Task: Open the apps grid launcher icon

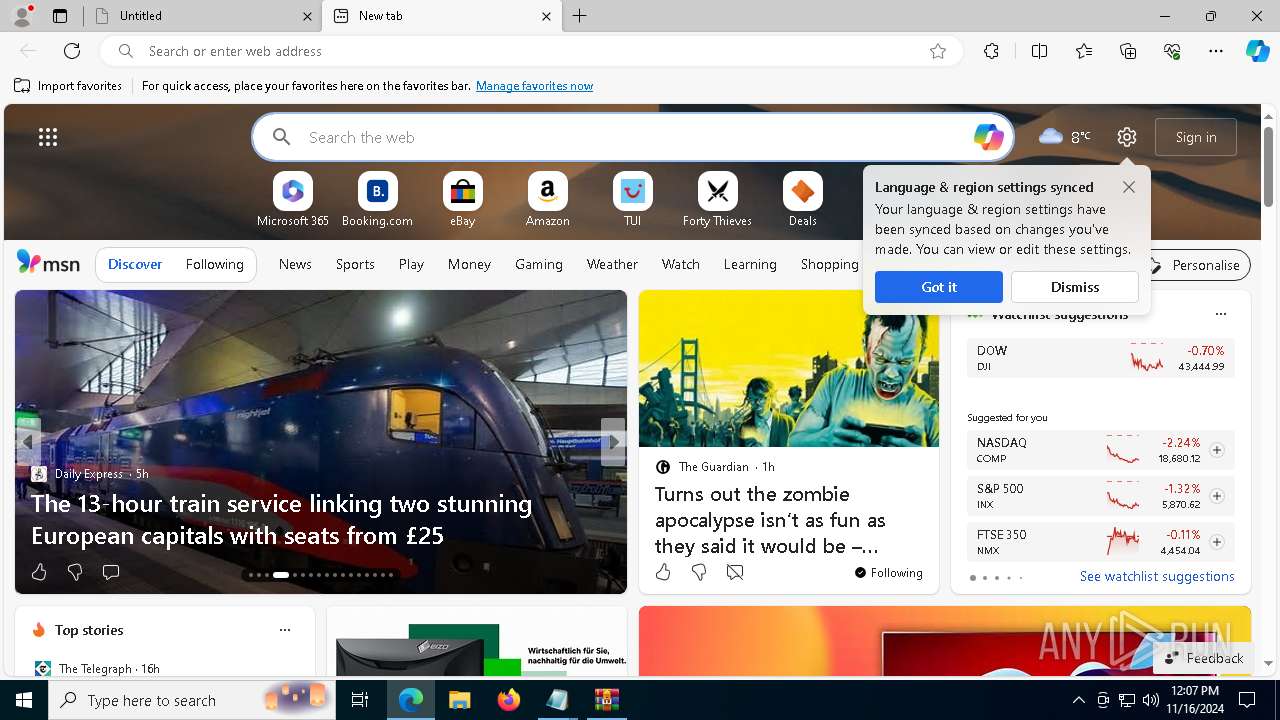Action: pos(48,137)
